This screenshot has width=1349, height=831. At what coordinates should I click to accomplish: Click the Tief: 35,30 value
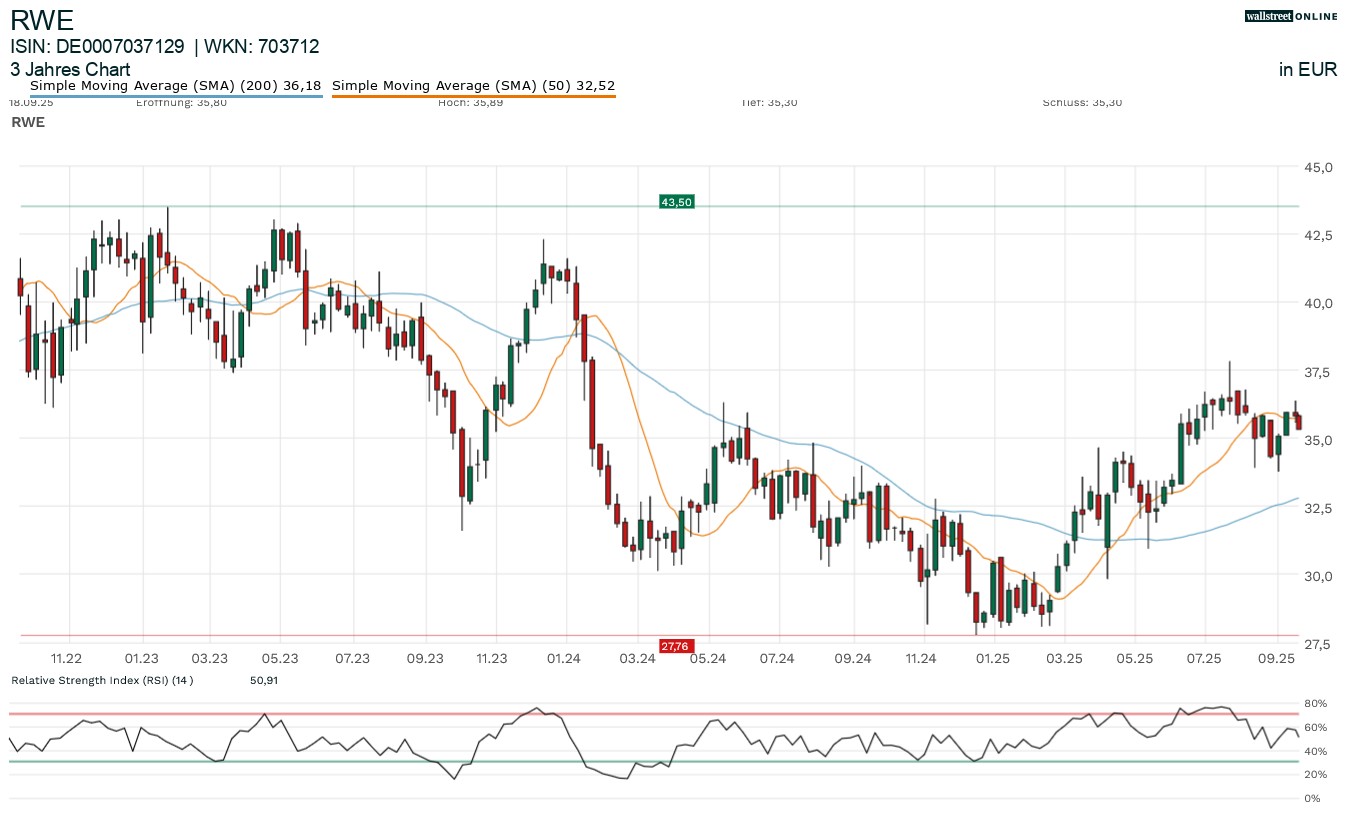[x=769, y=102]
